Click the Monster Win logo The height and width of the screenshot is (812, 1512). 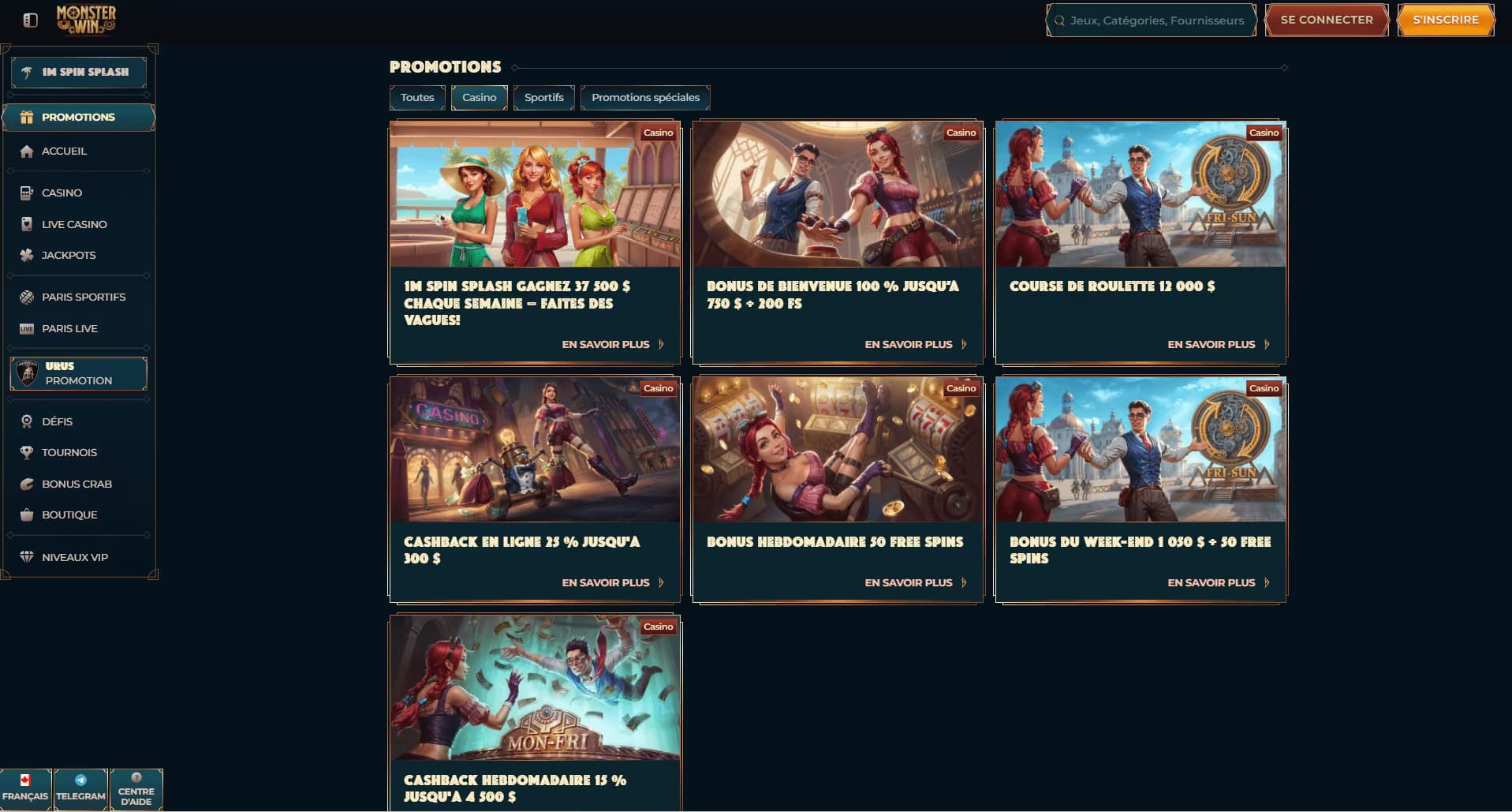click(87, 21)
